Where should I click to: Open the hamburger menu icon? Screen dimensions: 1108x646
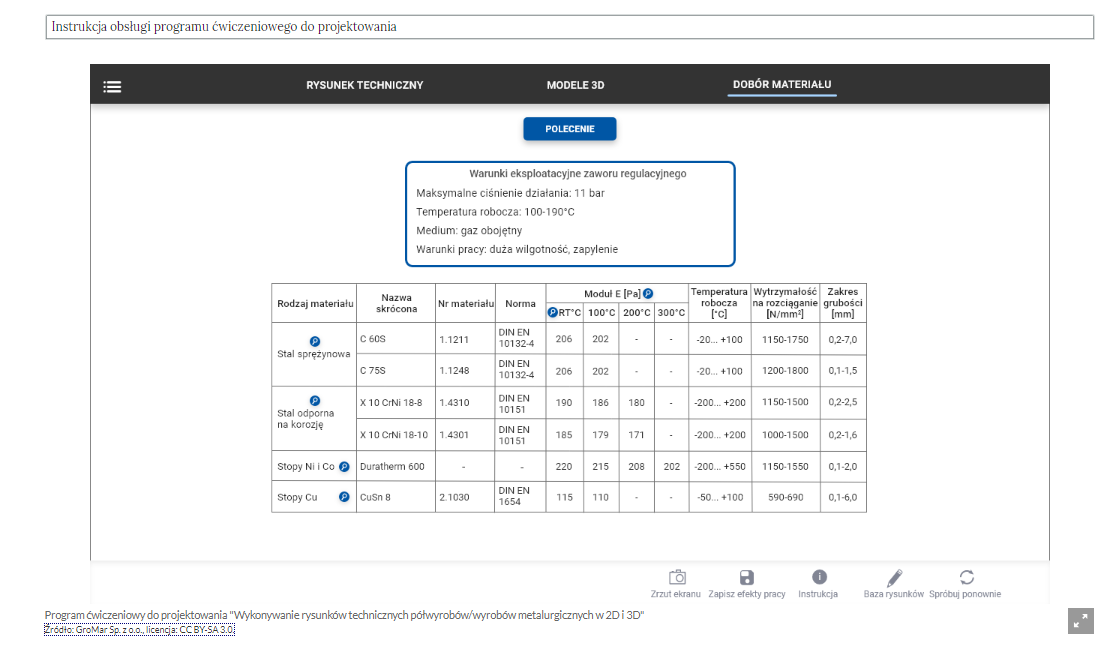[x=112, y=86]
